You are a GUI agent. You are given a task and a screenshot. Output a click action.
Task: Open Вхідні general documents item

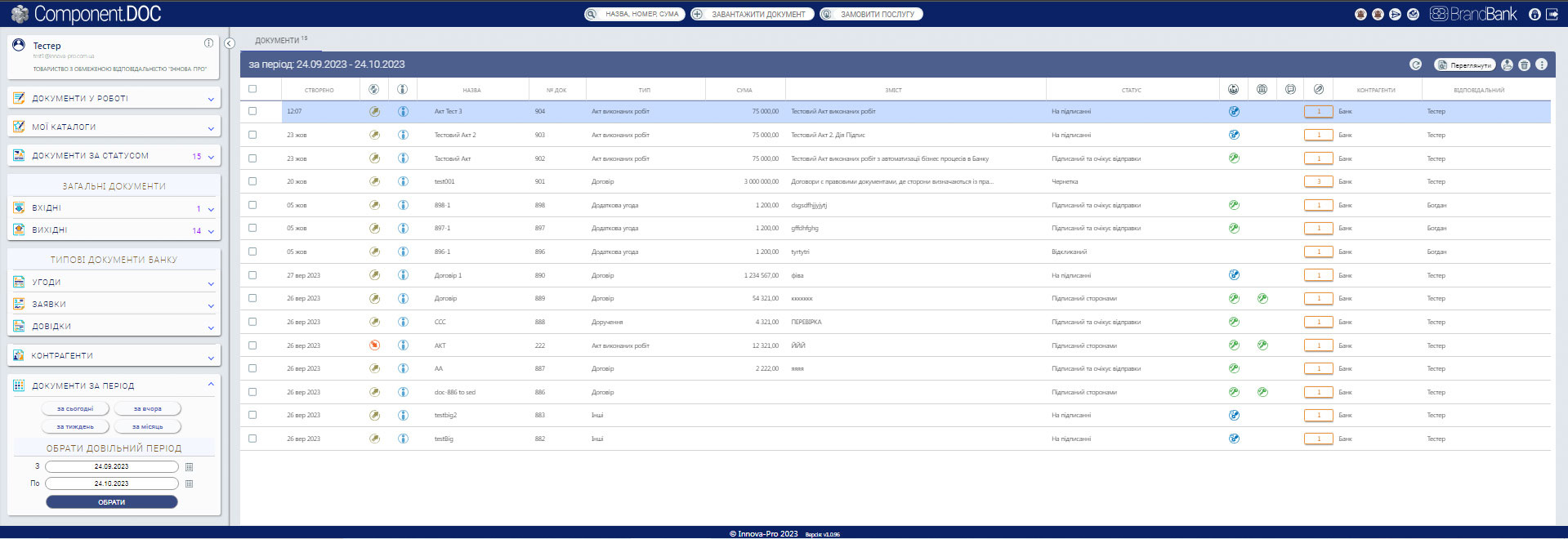point(114,208)
